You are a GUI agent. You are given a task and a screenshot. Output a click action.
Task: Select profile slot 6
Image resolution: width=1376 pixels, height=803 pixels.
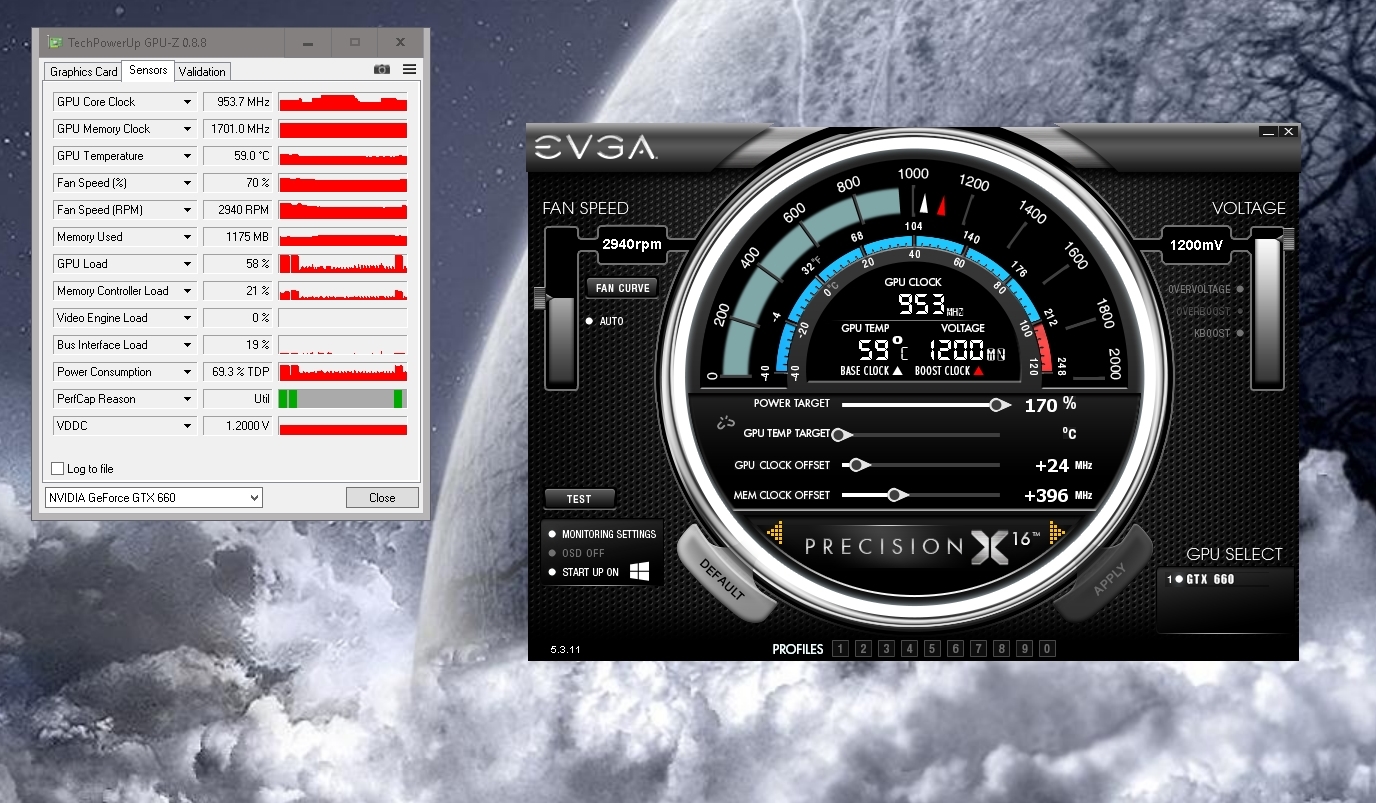[x=955, y=649]
